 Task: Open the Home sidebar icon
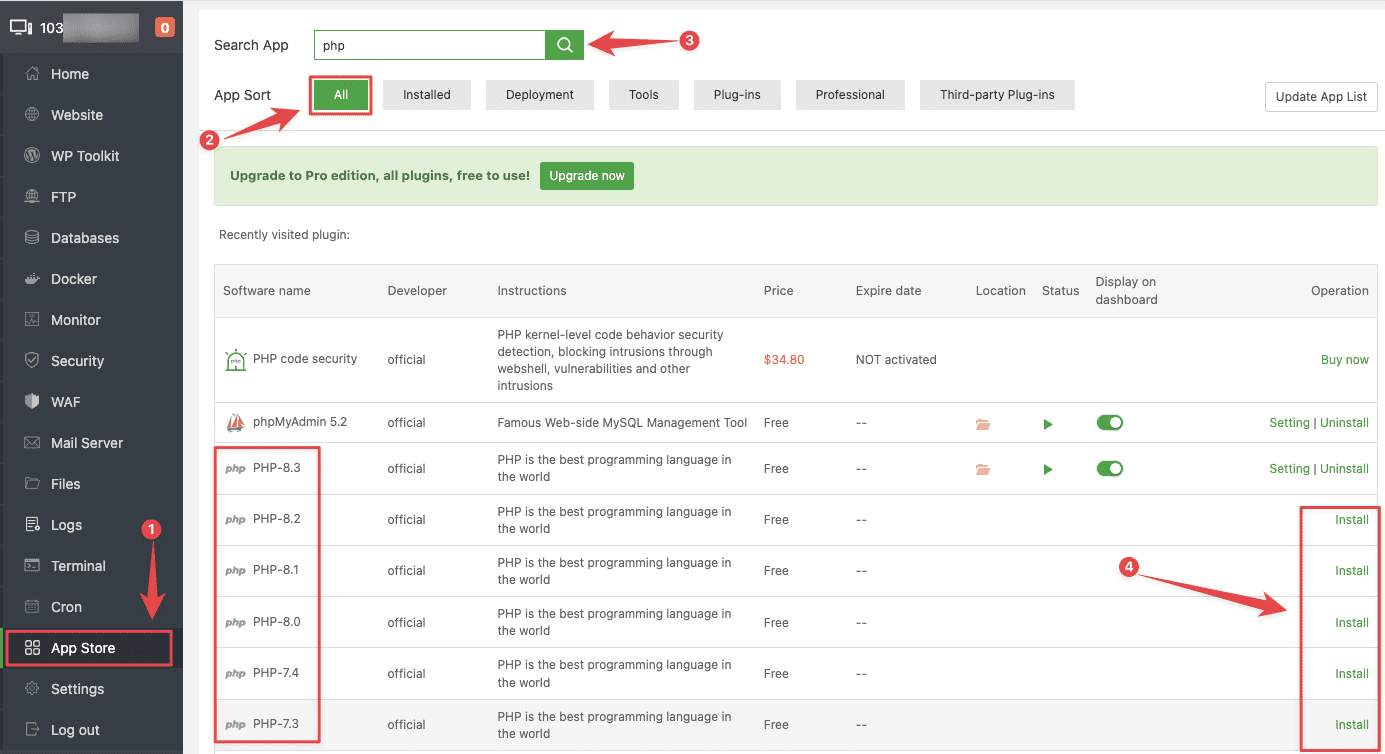coord(32,74)
